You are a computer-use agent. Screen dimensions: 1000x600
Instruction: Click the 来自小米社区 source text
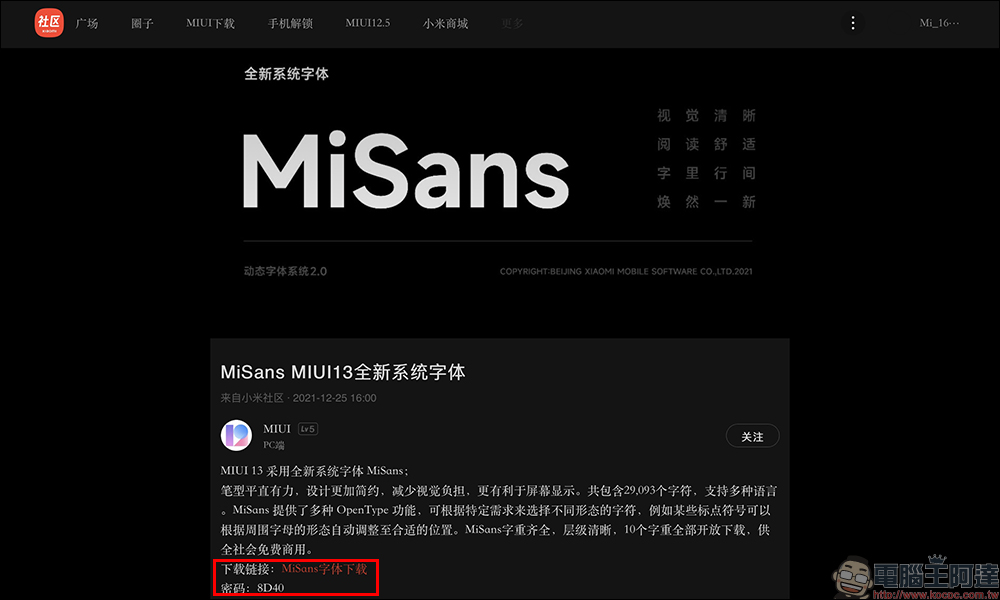[x=252, y=398]
